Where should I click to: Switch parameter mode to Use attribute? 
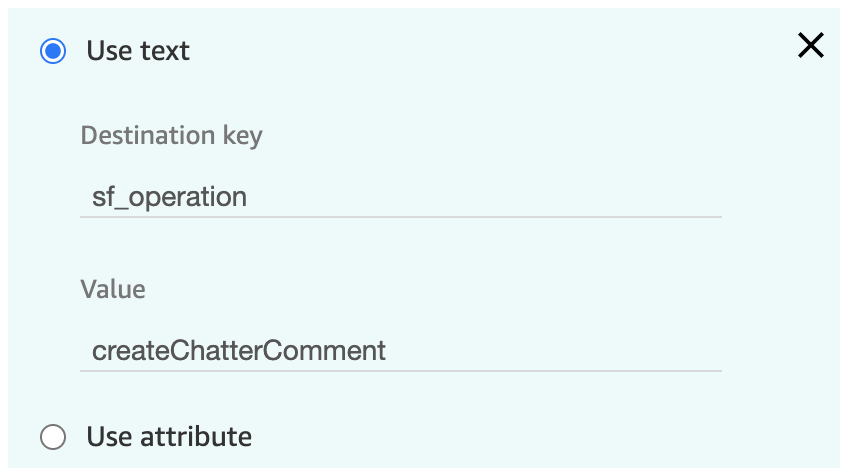point(53,437)
